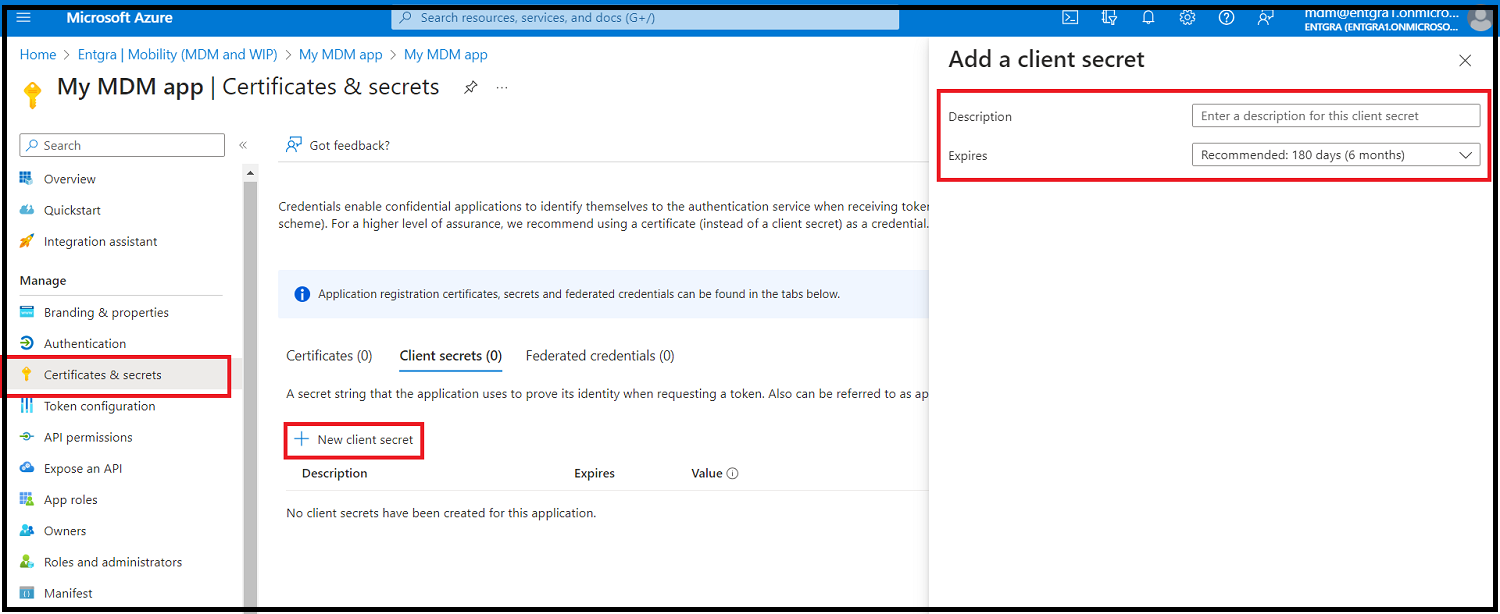This screenshot has width=1500, height=614.
Task: Open the help question mark icon
Action: [x=1227, y=18]
